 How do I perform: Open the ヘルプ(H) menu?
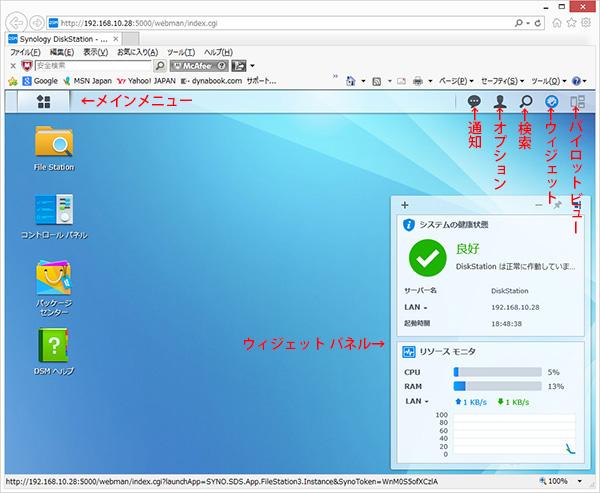coord(218,52)
